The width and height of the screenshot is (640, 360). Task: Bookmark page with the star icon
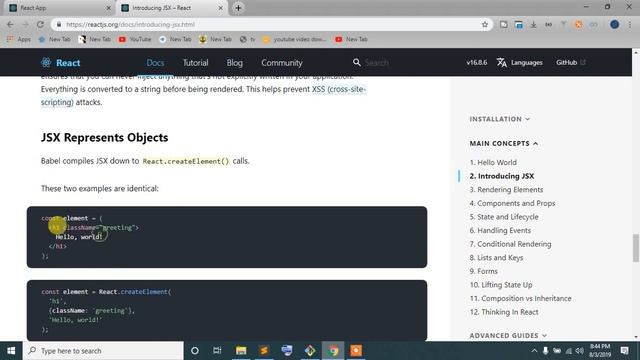click(x=485, y=24)
